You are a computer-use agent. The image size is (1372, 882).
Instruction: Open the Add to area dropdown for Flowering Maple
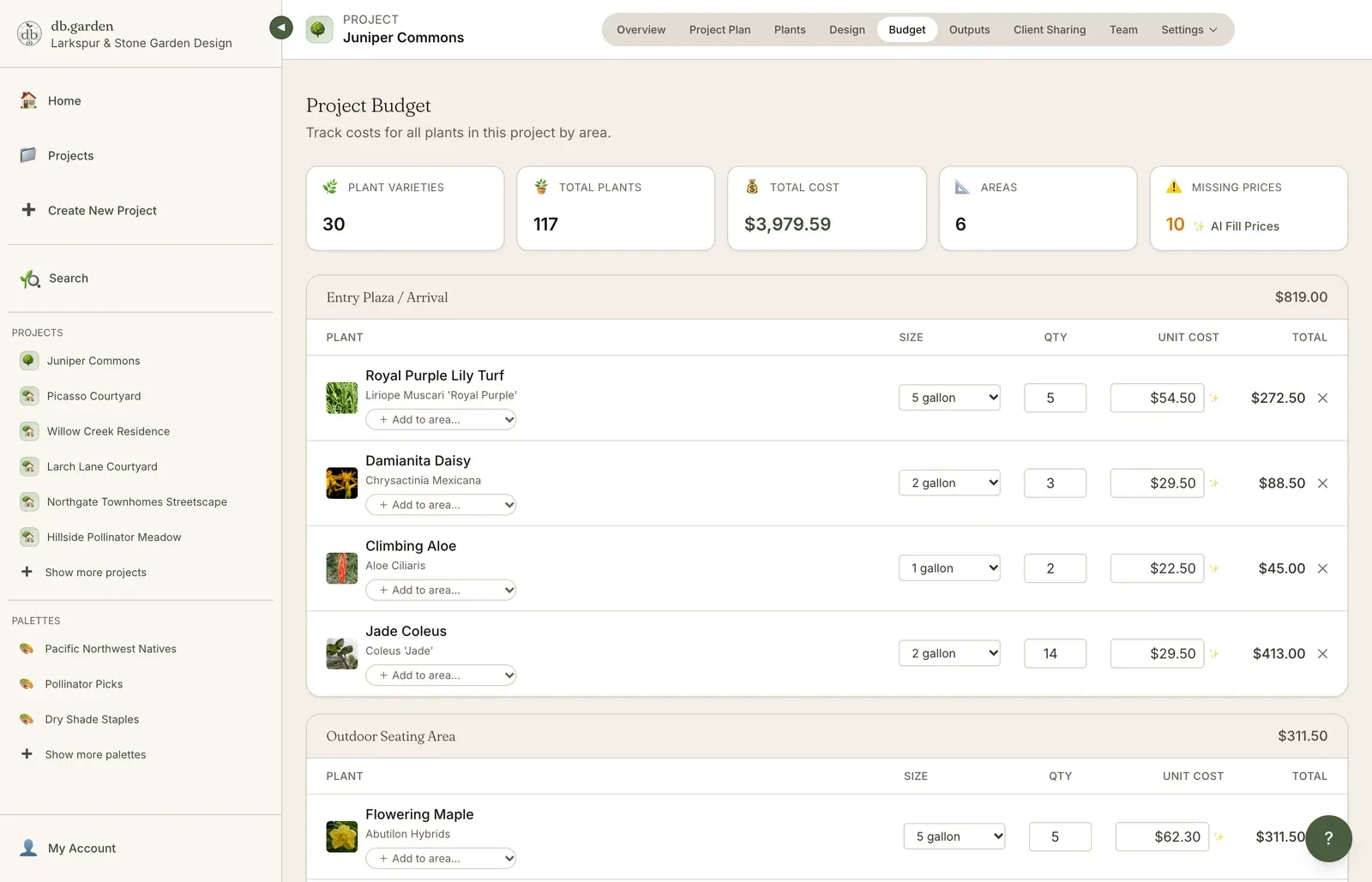tap(441, 858)
